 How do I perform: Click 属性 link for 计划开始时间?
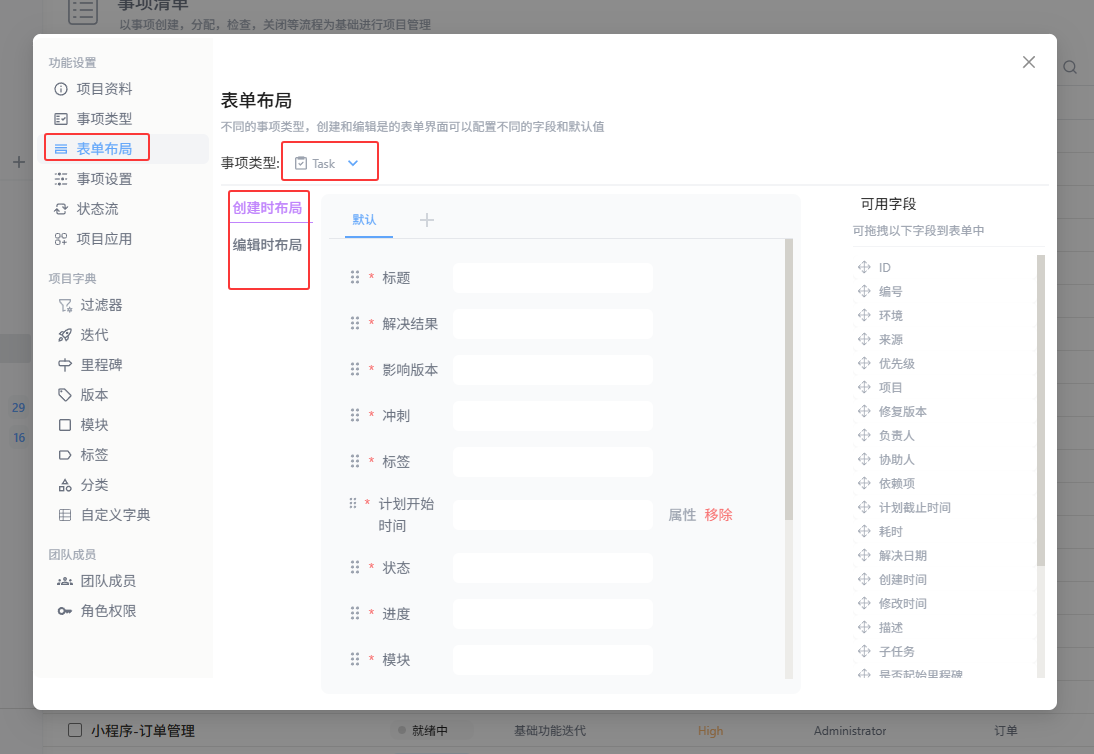pos(682,515)
